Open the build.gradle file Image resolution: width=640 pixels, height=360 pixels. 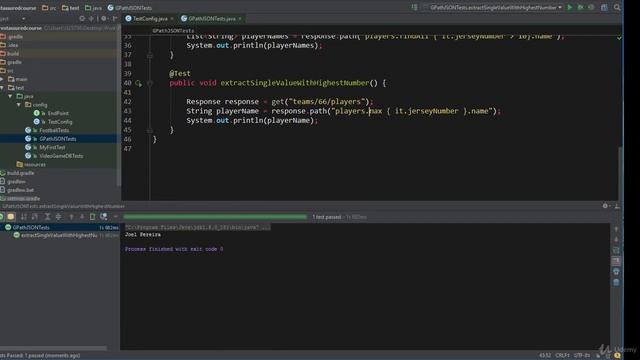point(20,173)
